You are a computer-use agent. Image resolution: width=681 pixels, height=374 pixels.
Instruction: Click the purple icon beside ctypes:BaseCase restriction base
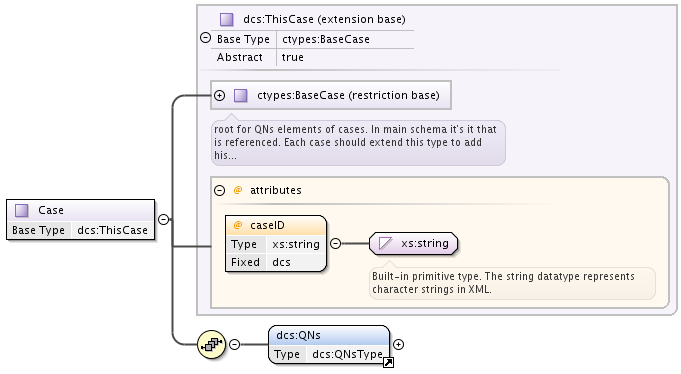(241, 96)
